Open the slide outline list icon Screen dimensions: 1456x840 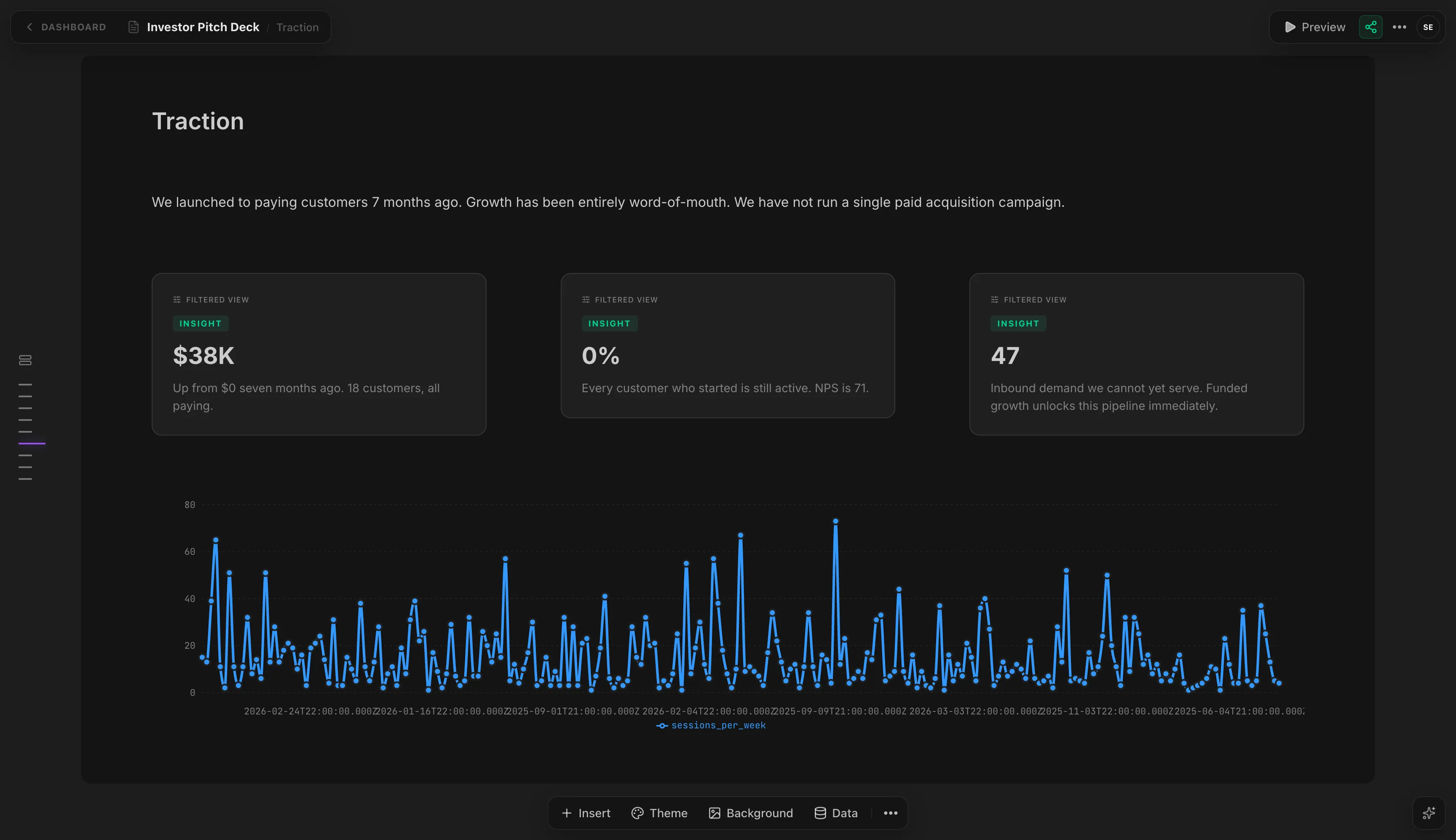coord(25,360)
